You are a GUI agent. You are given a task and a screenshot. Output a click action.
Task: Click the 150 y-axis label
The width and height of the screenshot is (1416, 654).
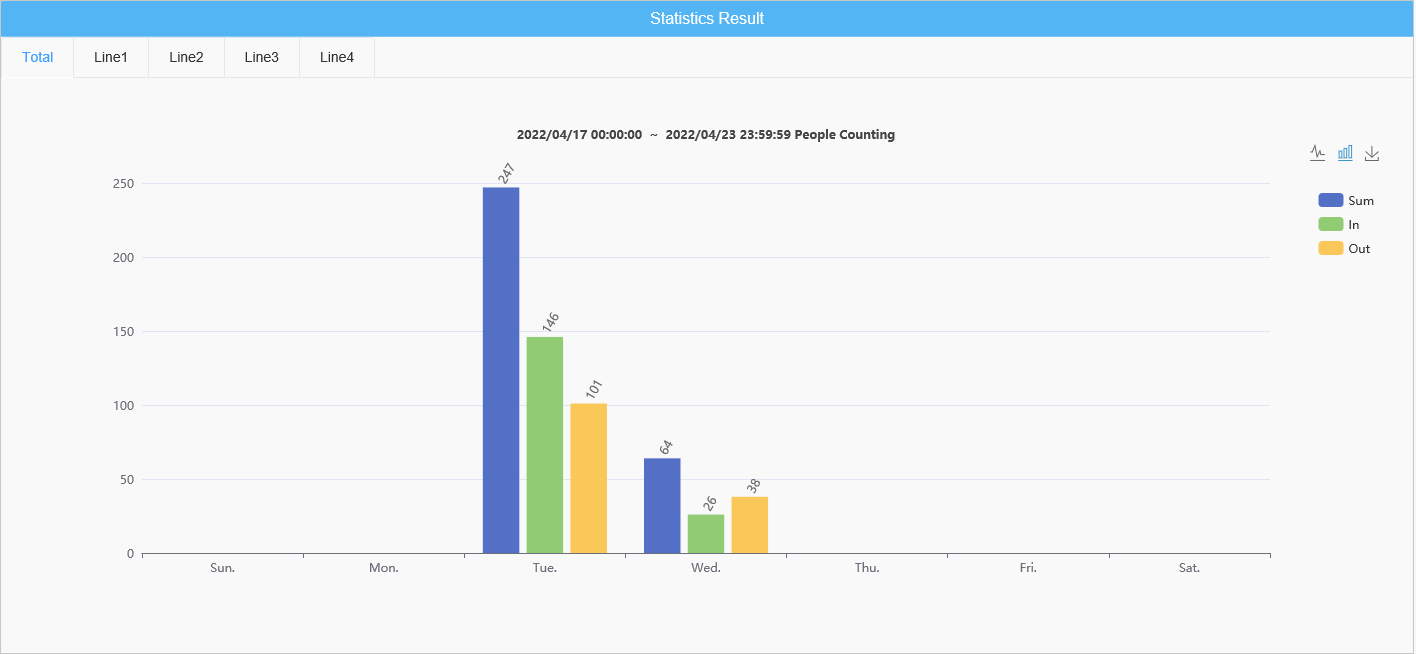point(124,332)
